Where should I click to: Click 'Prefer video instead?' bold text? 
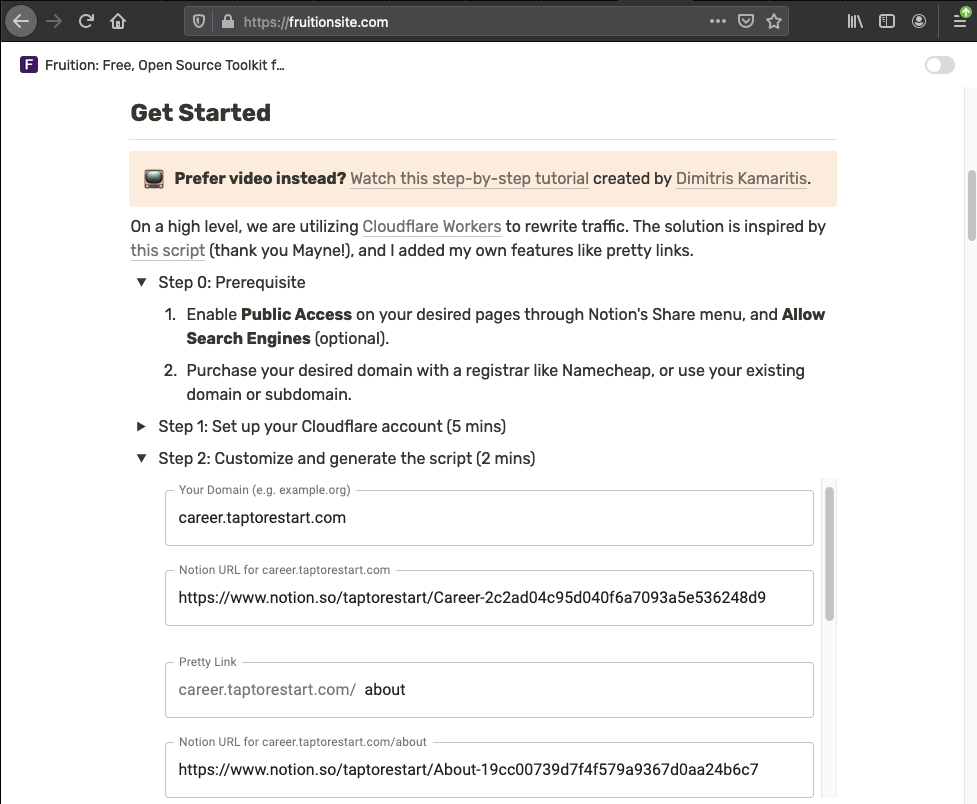[260, 179]
